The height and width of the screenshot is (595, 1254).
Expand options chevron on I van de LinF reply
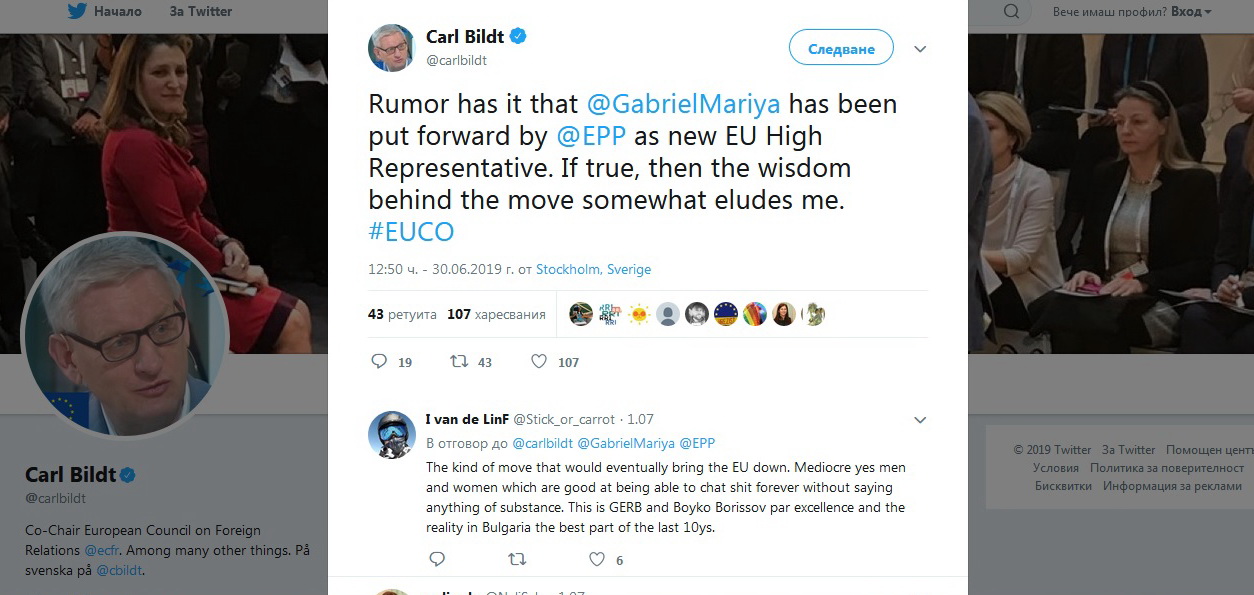(x=920, y=420)
